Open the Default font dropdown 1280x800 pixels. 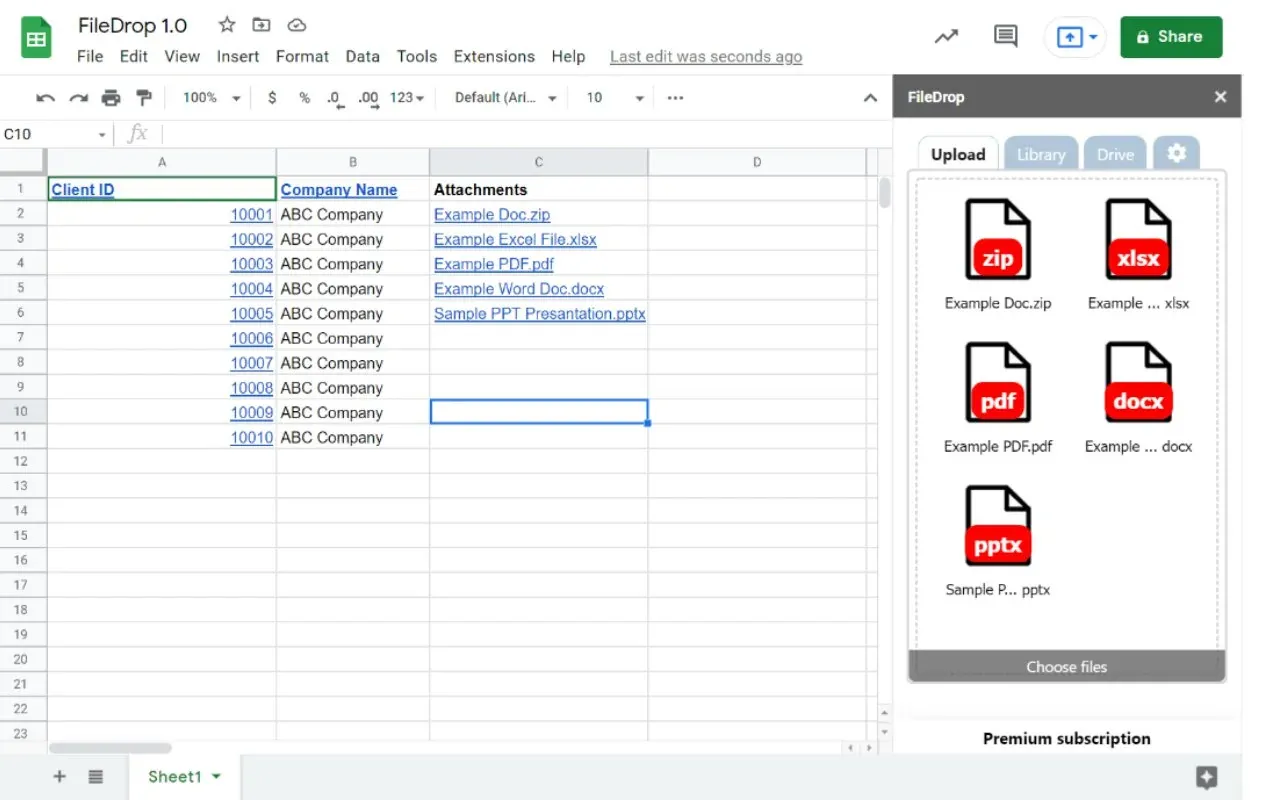[506, 97]
